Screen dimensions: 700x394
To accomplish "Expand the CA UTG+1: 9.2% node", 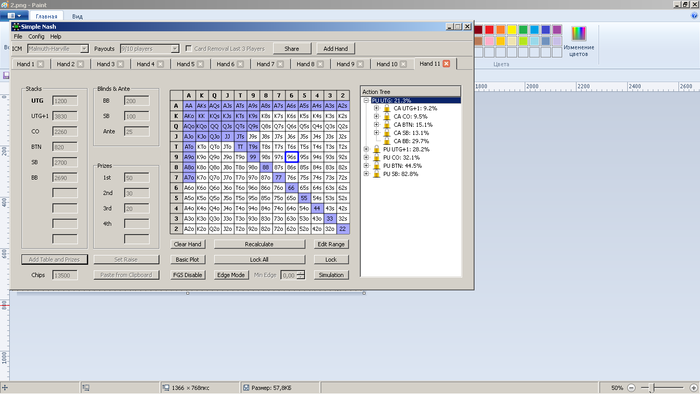I will (x=376, y=108).
